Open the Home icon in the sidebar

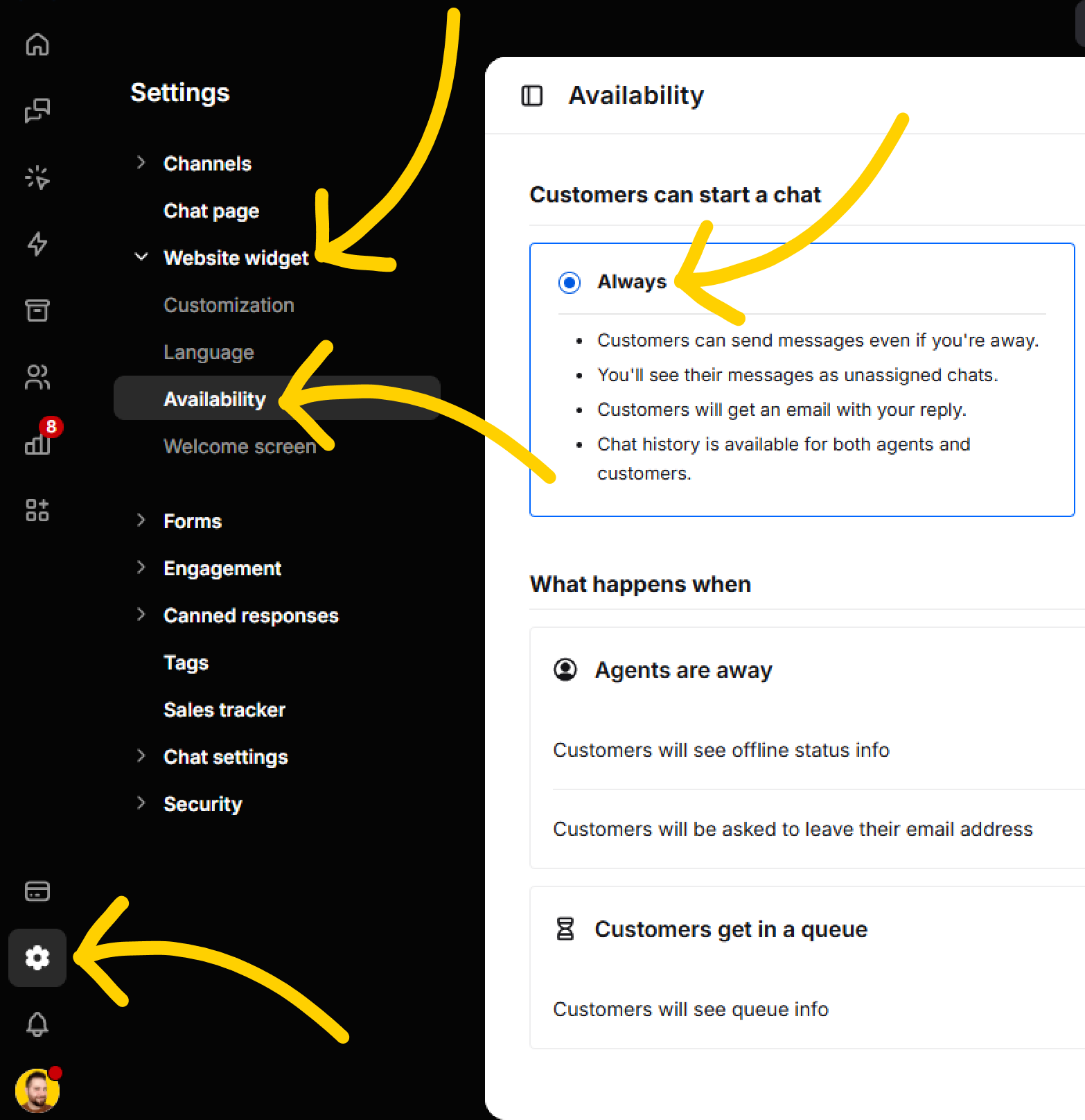point(37,44)
